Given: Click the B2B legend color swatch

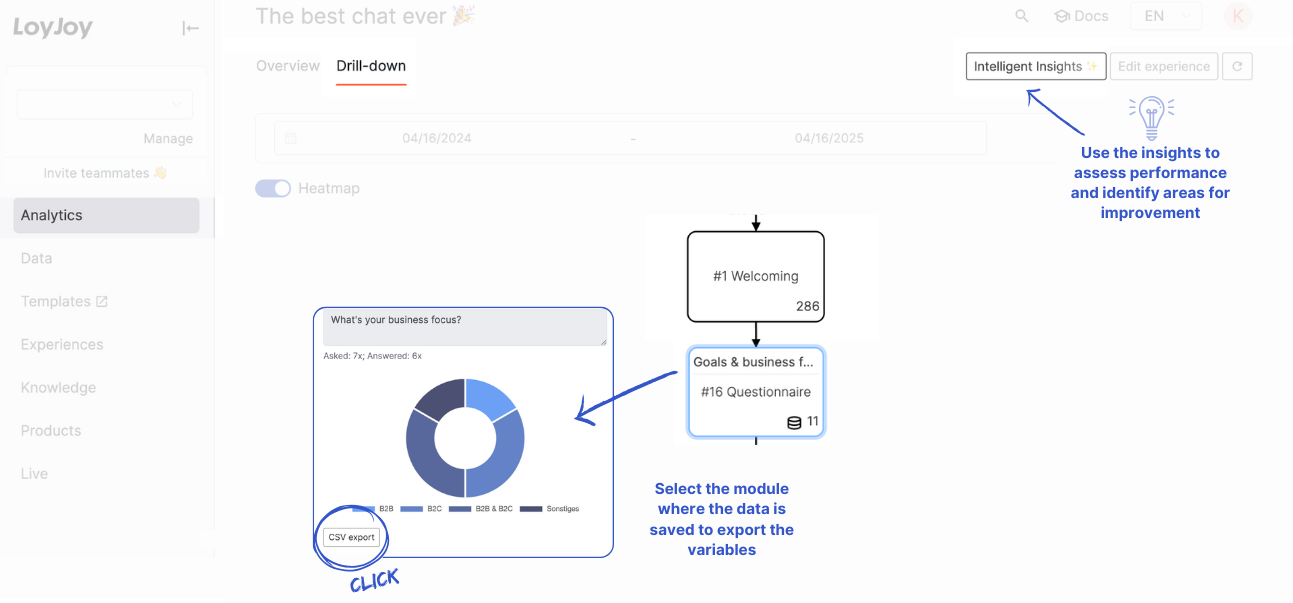Looking at the screenshot, I should point(363,509).
